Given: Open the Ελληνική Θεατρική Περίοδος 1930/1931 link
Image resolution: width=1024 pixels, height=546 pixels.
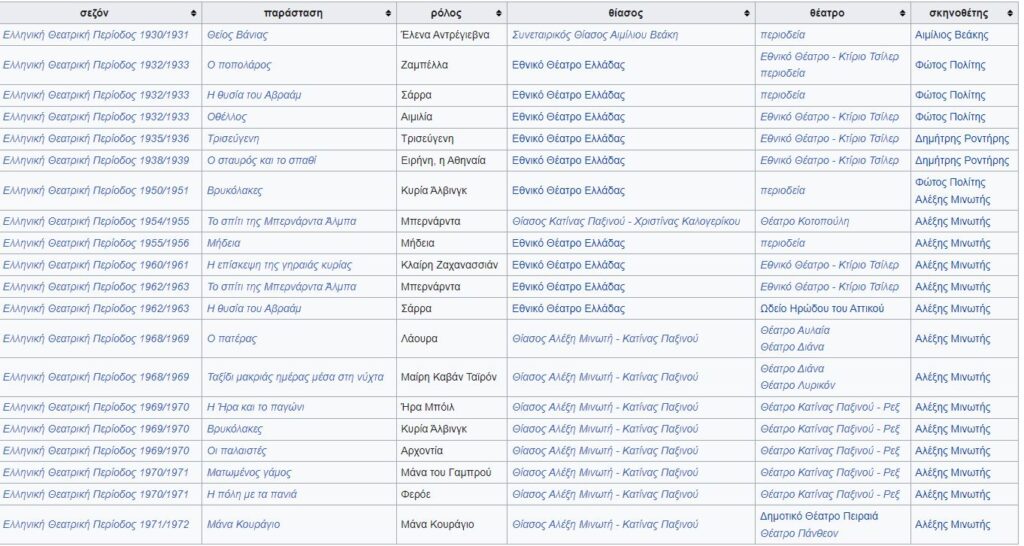Looking at the screenshot, I should pyautogui.click(x=96, y=35).
